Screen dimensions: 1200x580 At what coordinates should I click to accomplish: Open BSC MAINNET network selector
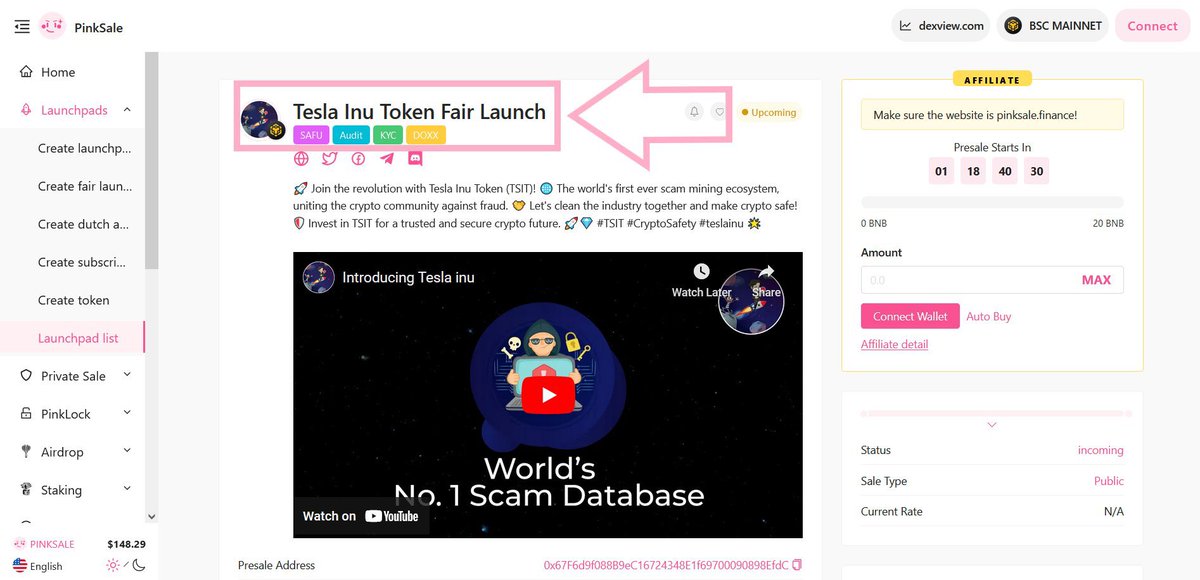point(1053,26)
